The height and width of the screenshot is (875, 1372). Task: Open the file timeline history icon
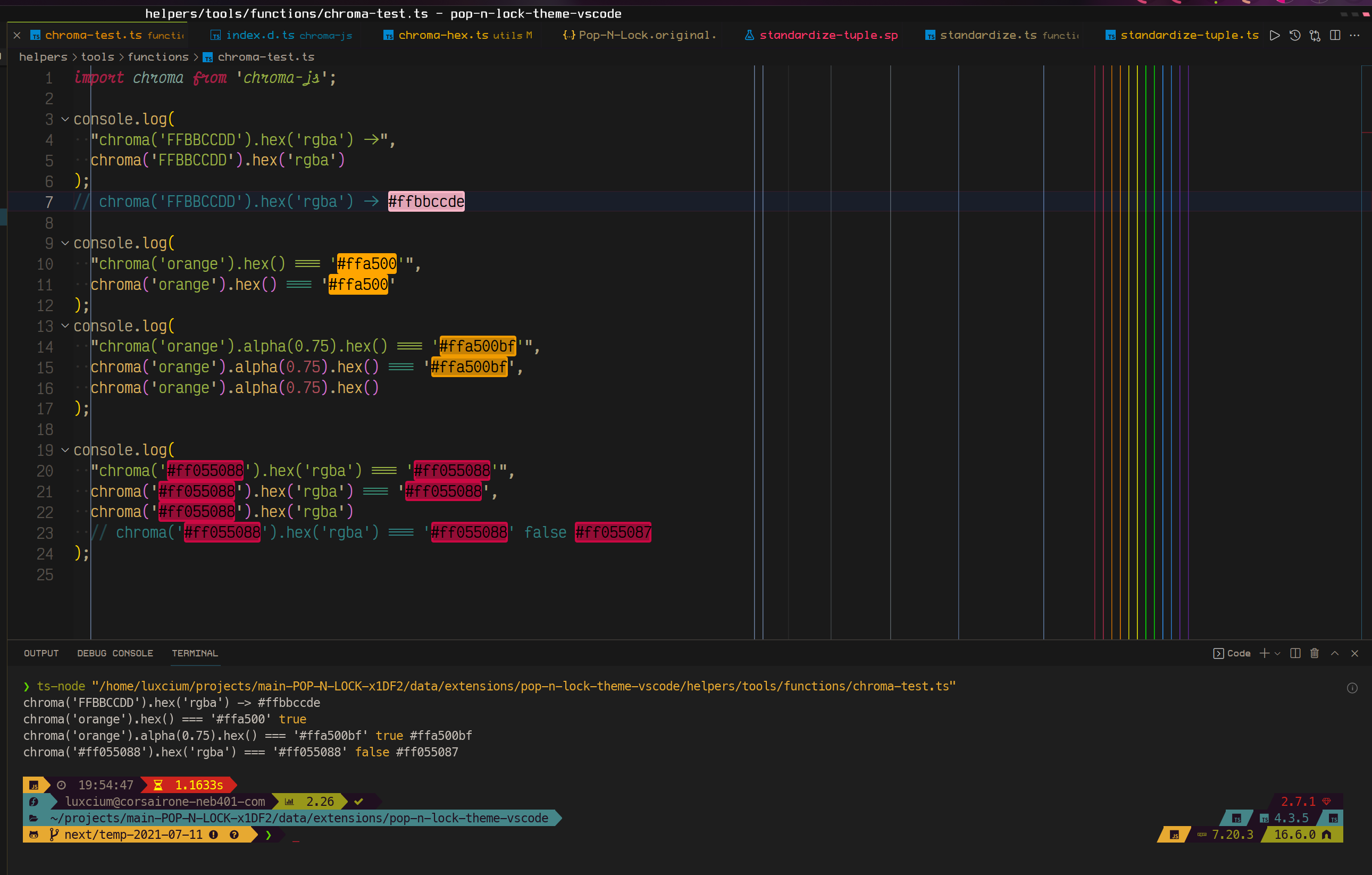tap(1294, 35)
